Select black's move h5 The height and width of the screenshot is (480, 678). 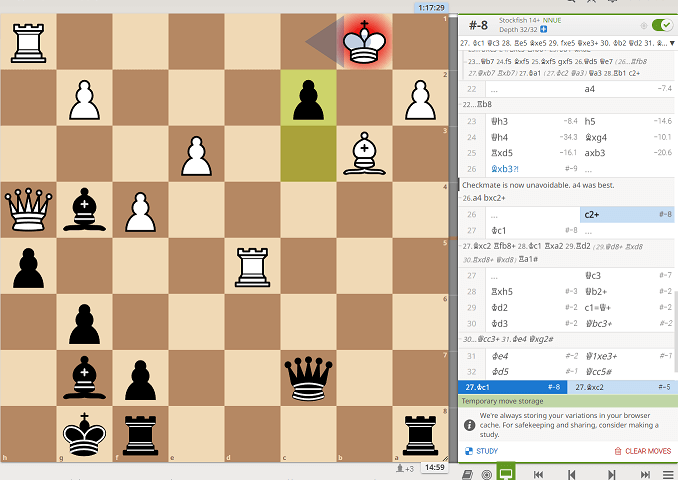pos(627,121)
